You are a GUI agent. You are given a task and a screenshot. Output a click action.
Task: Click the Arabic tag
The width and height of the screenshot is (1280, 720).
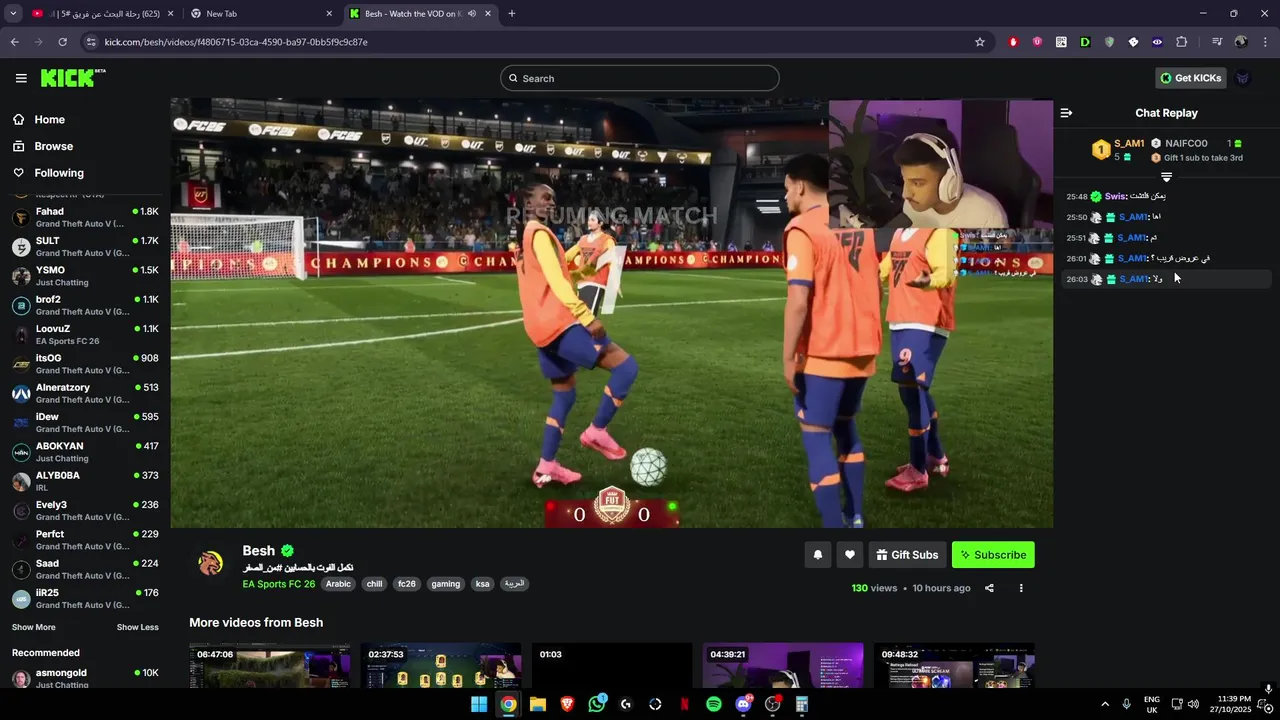(x=338, y=584)
